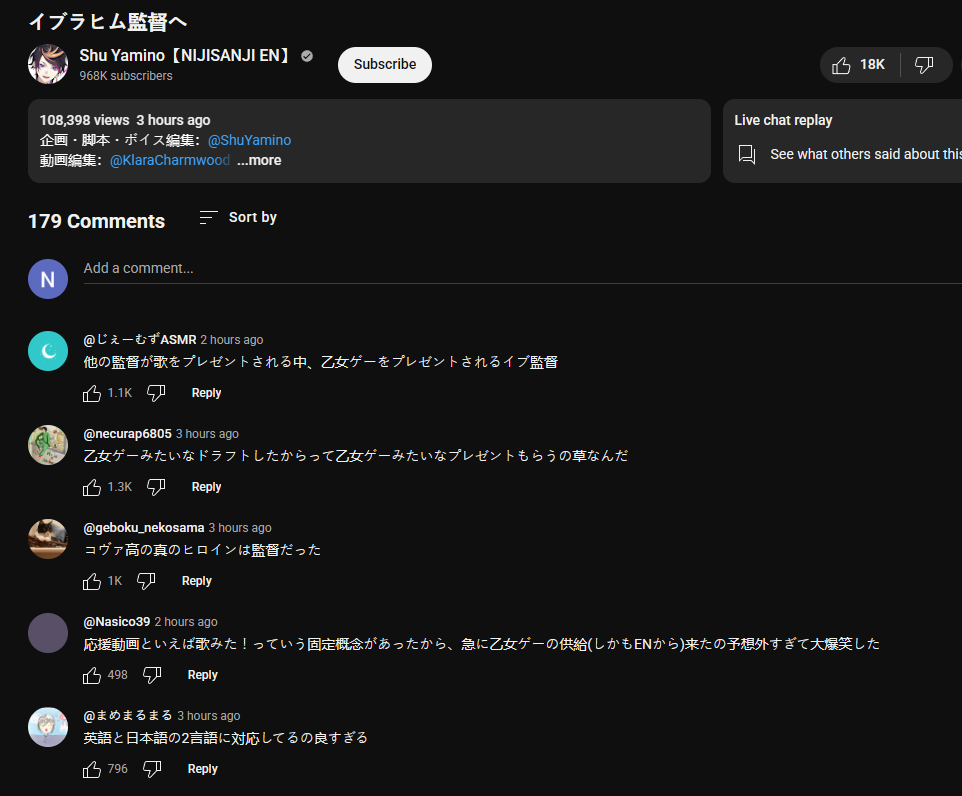
Task: Open @necurap6805 avatar
Action: (x=48, y=445)
